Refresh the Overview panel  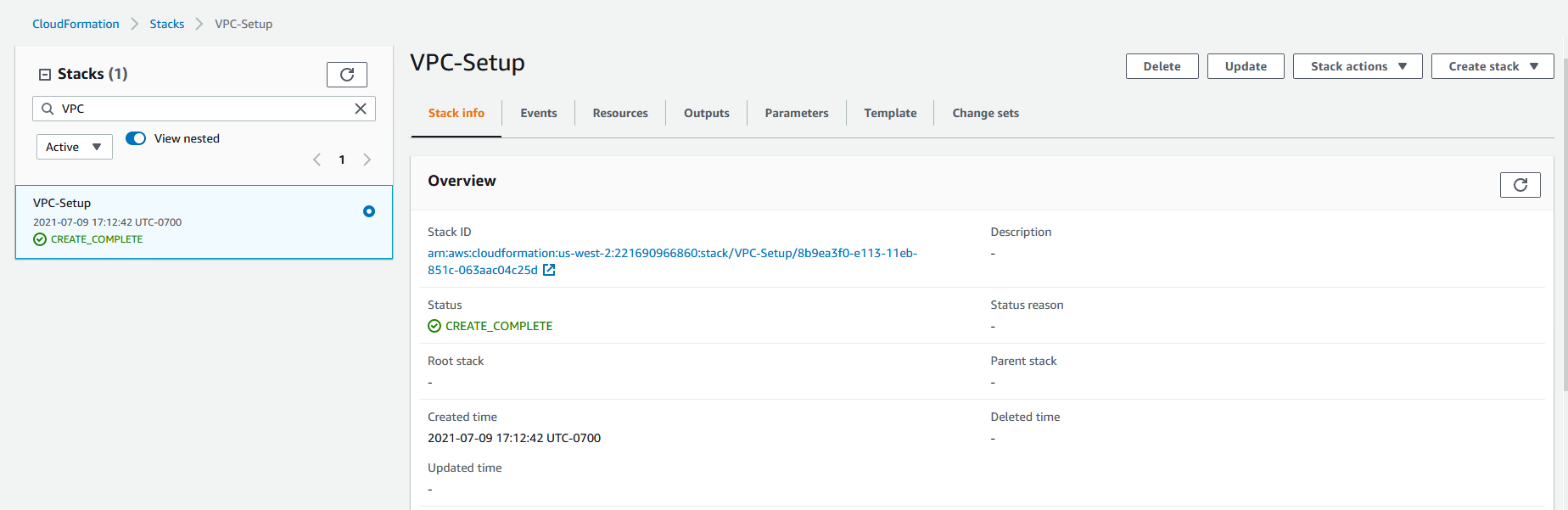[x=1520, y=185]
